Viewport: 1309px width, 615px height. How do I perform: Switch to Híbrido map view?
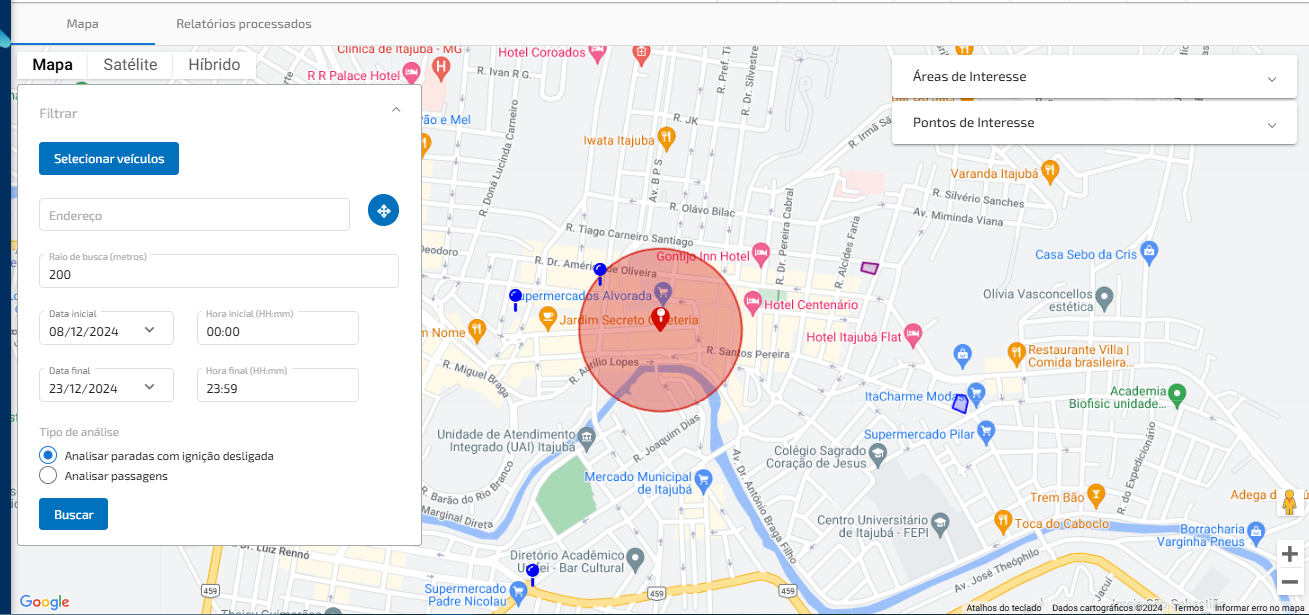pos(214,64)
